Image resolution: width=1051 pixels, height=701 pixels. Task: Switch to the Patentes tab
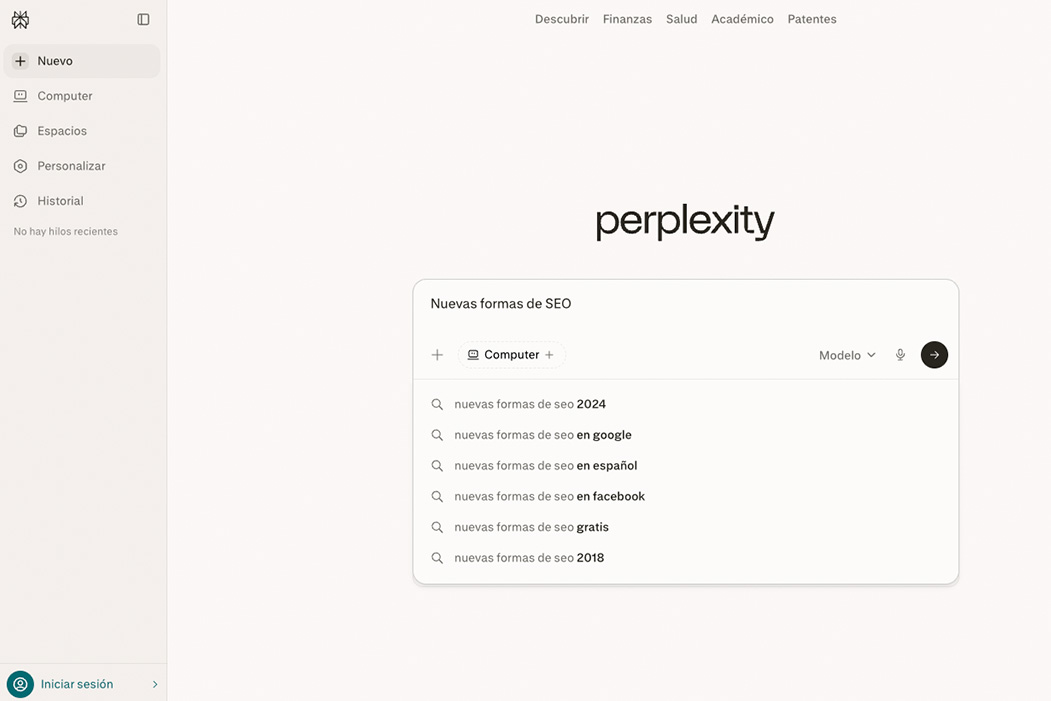pyautogui.click(x=811, y=18)
